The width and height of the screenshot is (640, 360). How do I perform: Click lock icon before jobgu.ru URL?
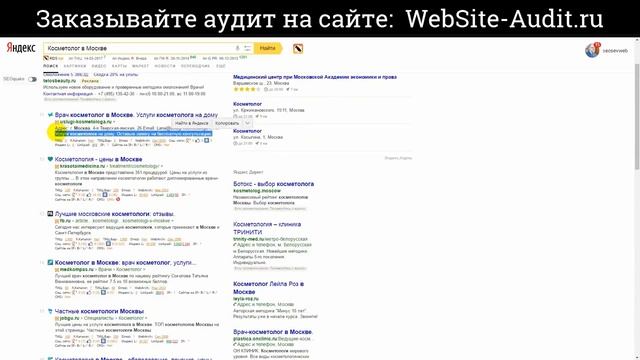(x=57, y=318)
